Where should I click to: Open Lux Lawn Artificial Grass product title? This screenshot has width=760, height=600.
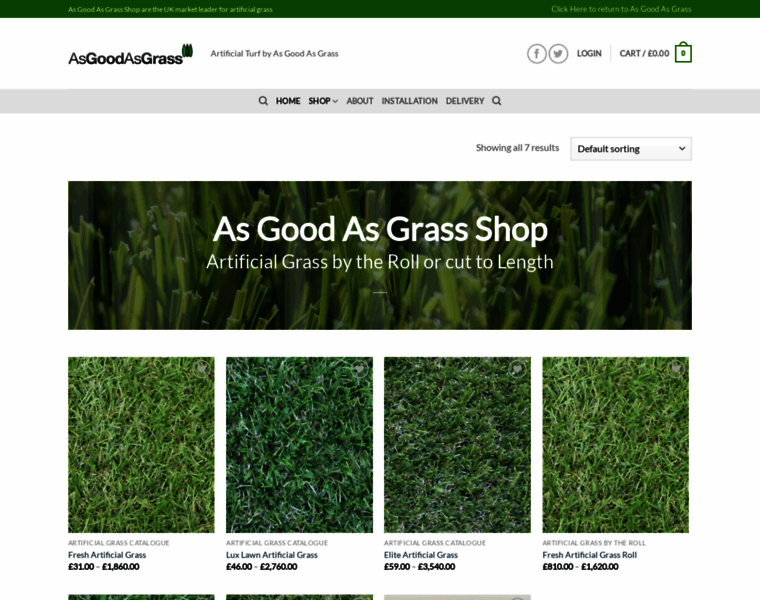point(272,555)
